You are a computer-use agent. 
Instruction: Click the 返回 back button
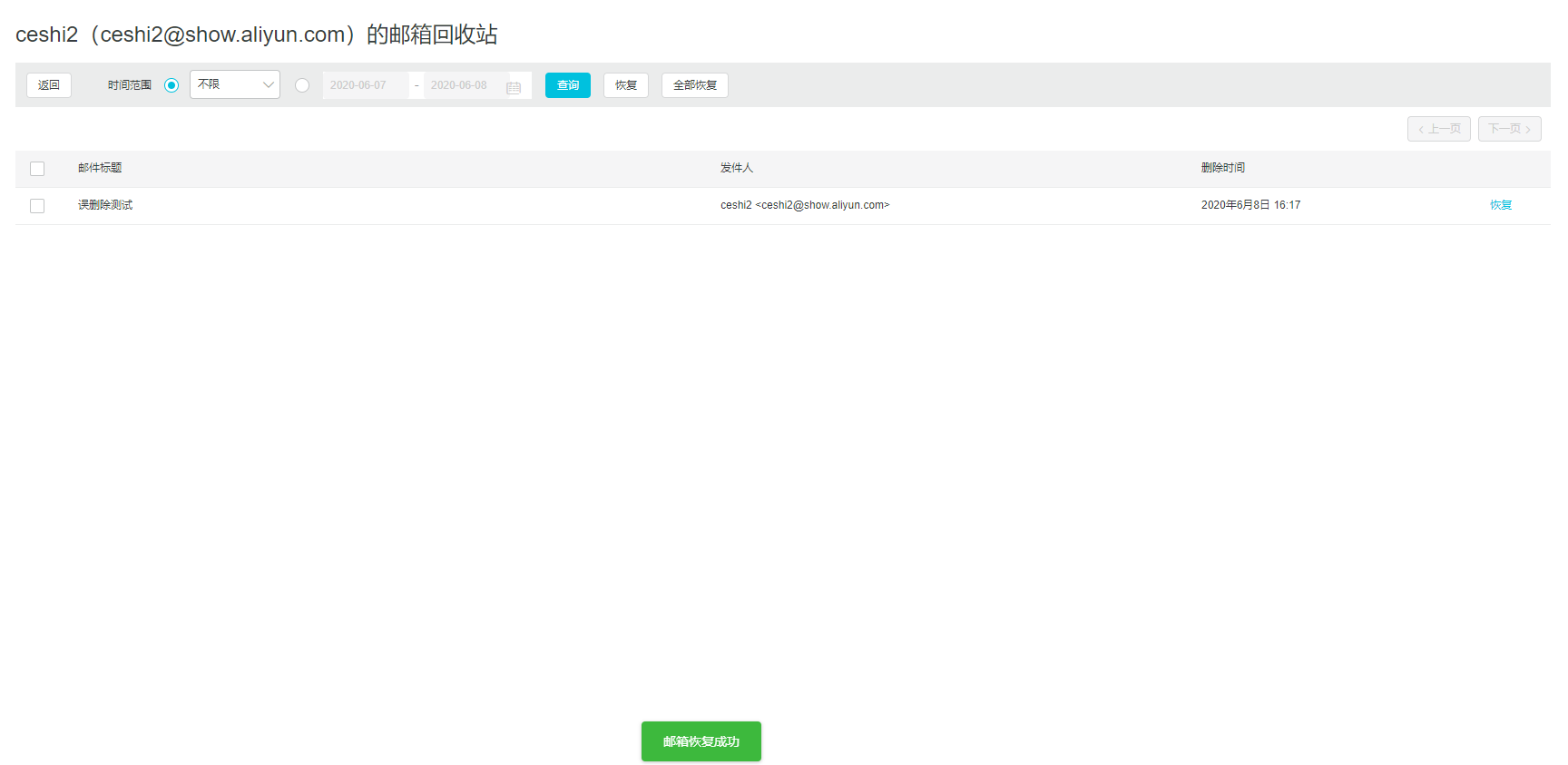tap(49, 85)
